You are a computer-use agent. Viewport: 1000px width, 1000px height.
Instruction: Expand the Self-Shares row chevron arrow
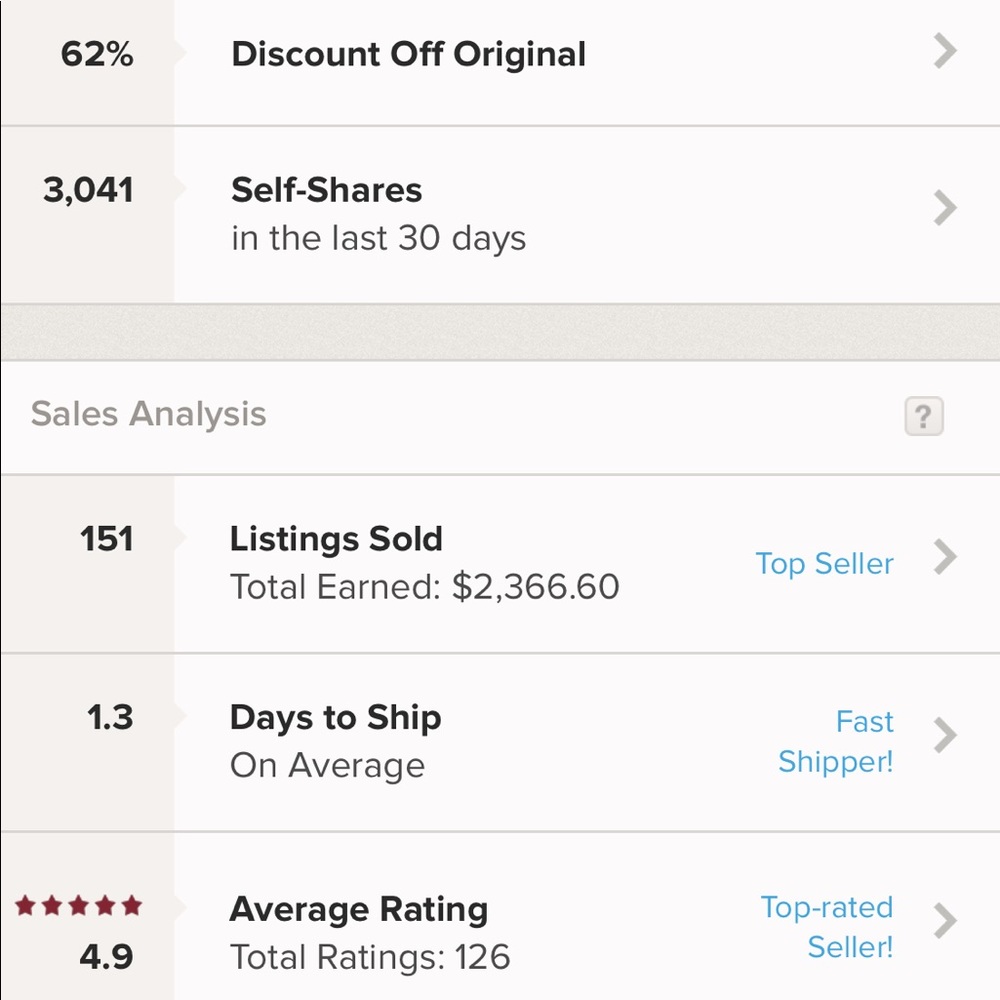(x=945, y=208)
